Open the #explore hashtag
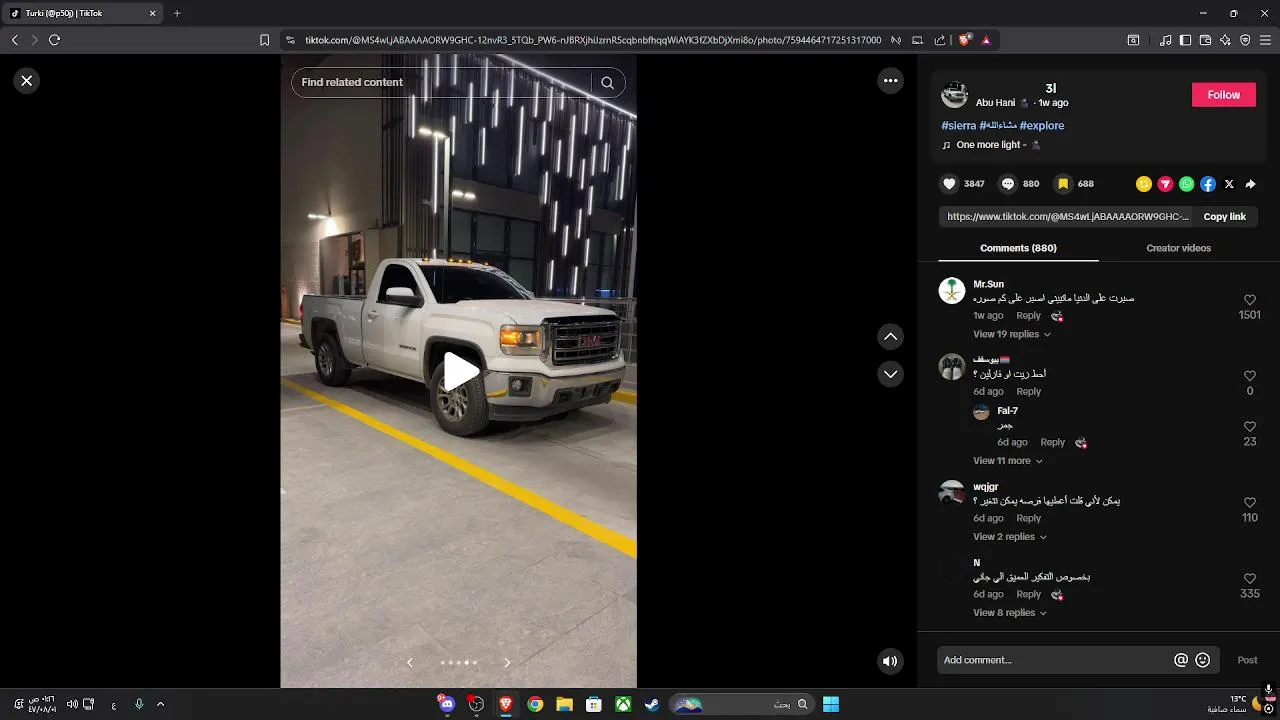The height and width of the screenshot is (720, 1280). (x=1041, y=126)
